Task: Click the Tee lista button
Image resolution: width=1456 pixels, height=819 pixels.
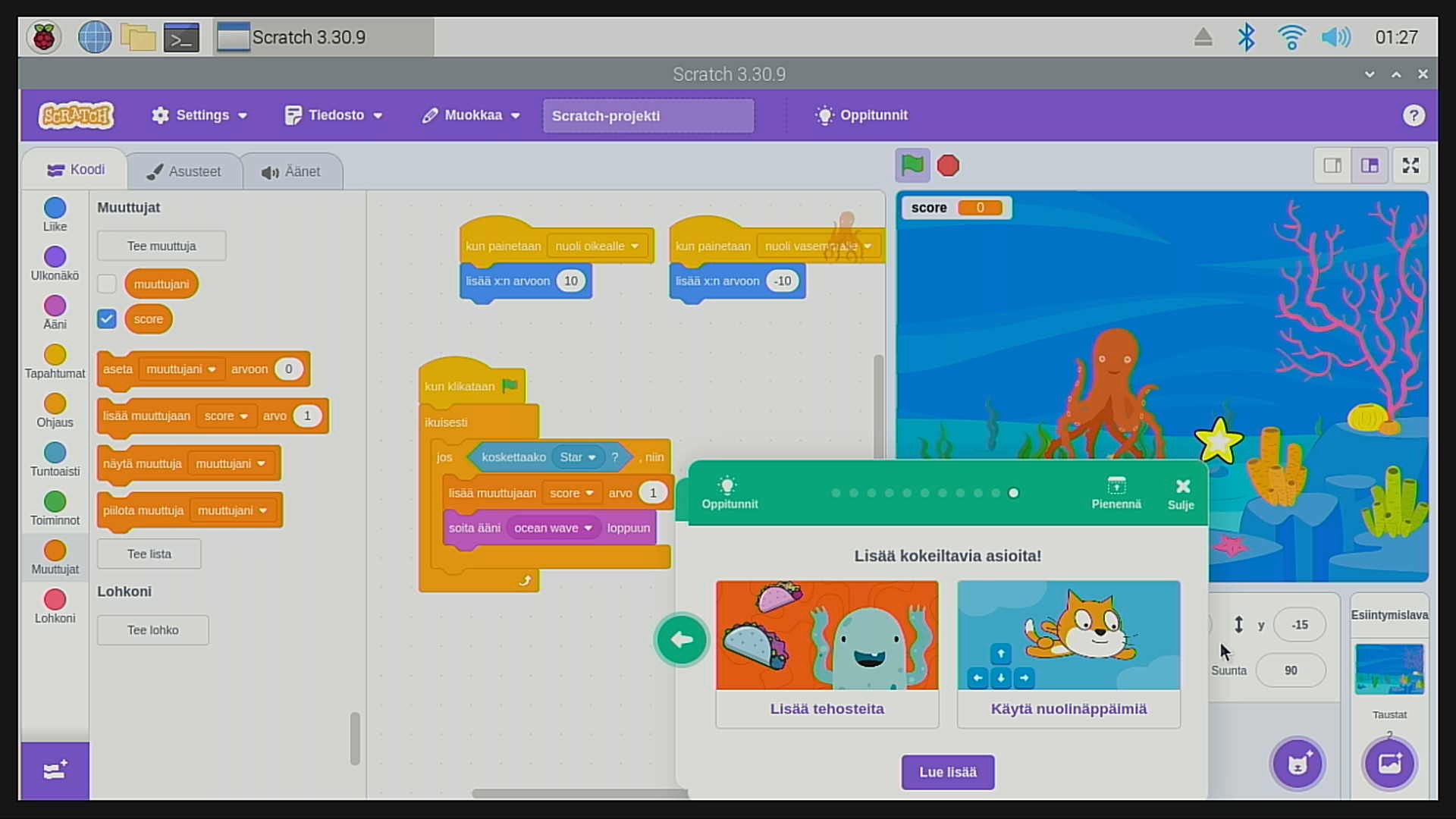Action: click(149, 554)
